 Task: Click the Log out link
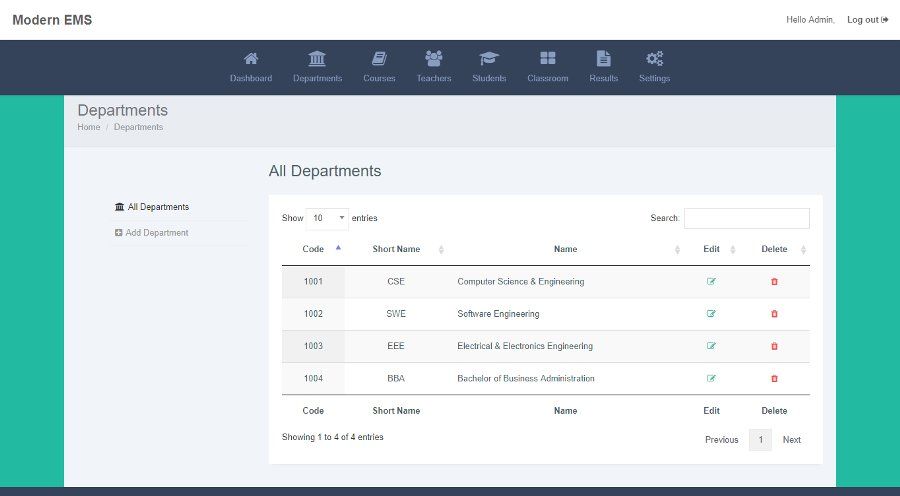[867, 20]
